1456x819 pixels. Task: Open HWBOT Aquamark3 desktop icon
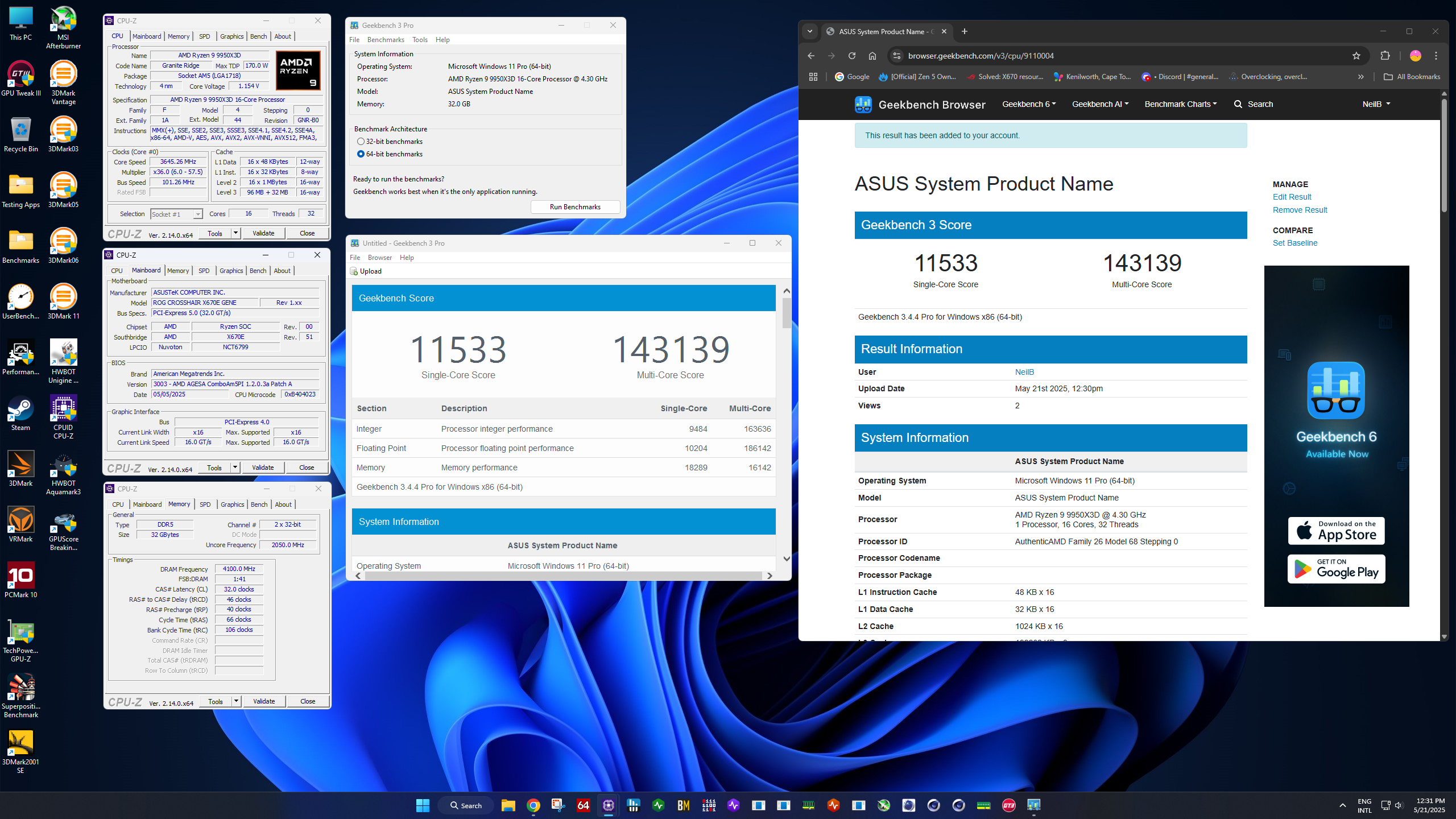pos(63,473)
